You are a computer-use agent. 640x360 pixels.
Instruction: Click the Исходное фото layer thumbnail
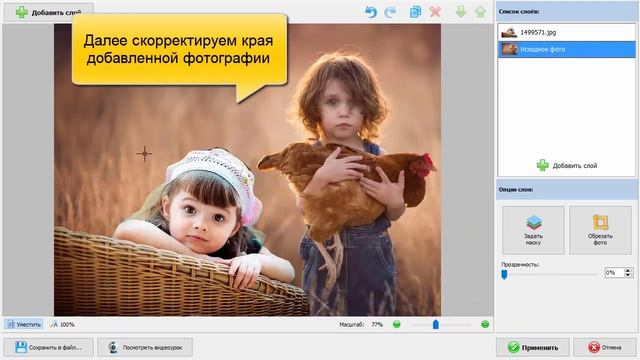[509, 49]
